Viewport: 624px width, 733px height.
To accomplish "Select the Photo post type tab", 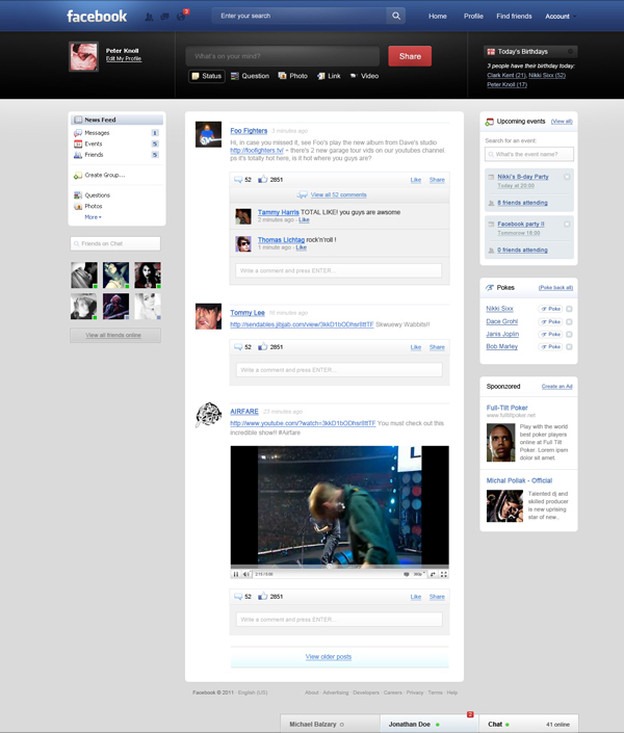I will [x=293, y=76].
